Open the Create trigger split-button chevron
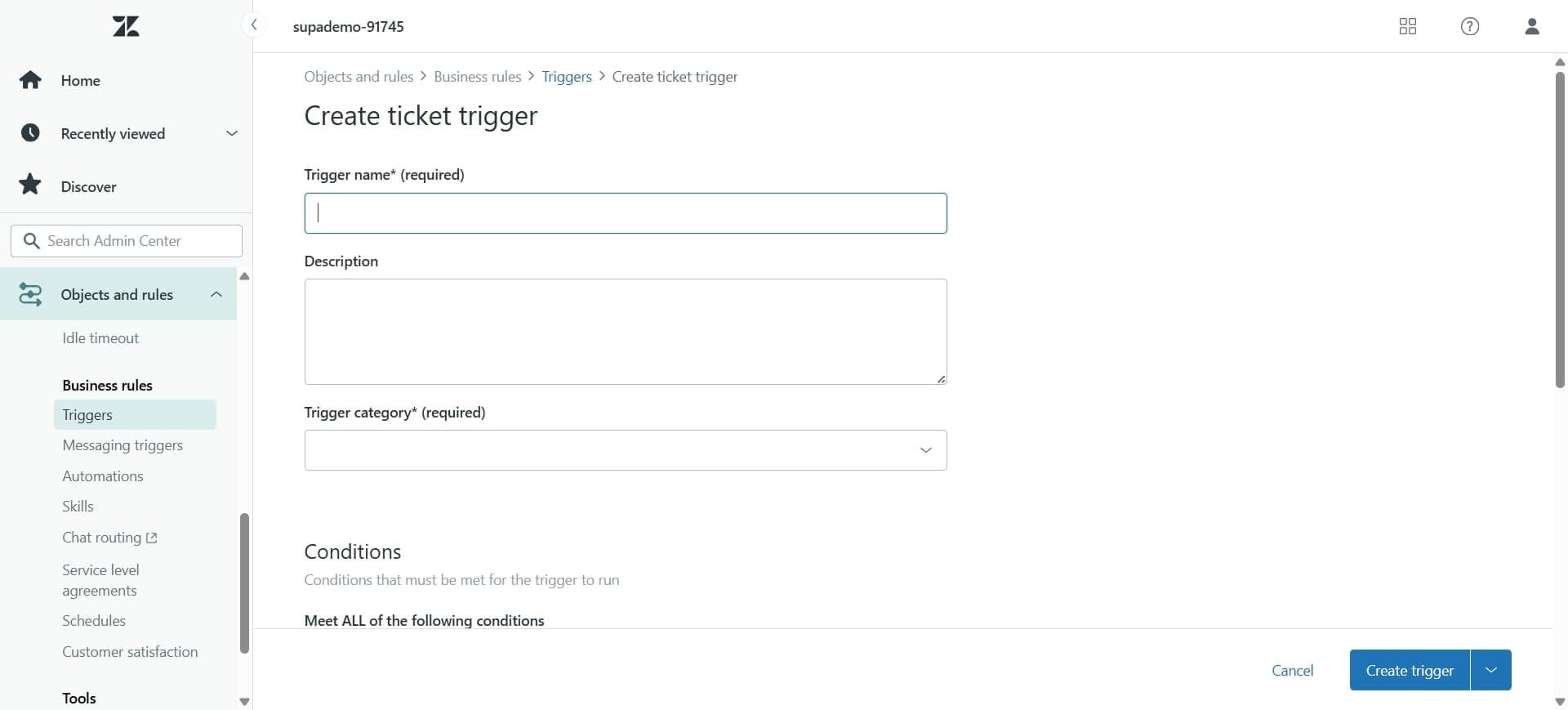Screen dimensions: 1568x710 (1491, 670)
